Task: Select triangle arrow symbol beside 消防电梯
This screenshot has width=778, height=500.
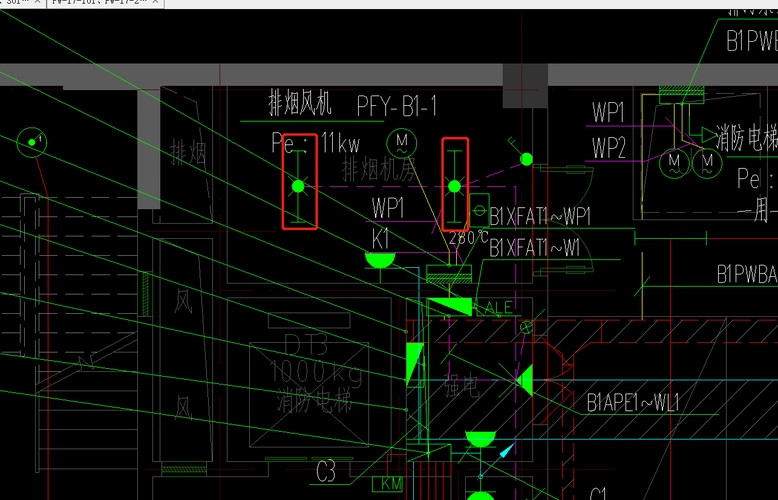Action: click(x=710, y=134)
